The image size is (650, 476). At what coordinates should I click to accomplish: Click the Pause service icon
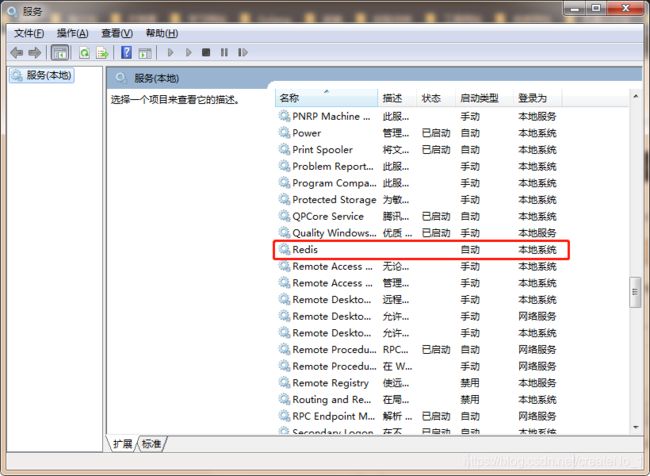pyautogui.click(x=224, y=52)
